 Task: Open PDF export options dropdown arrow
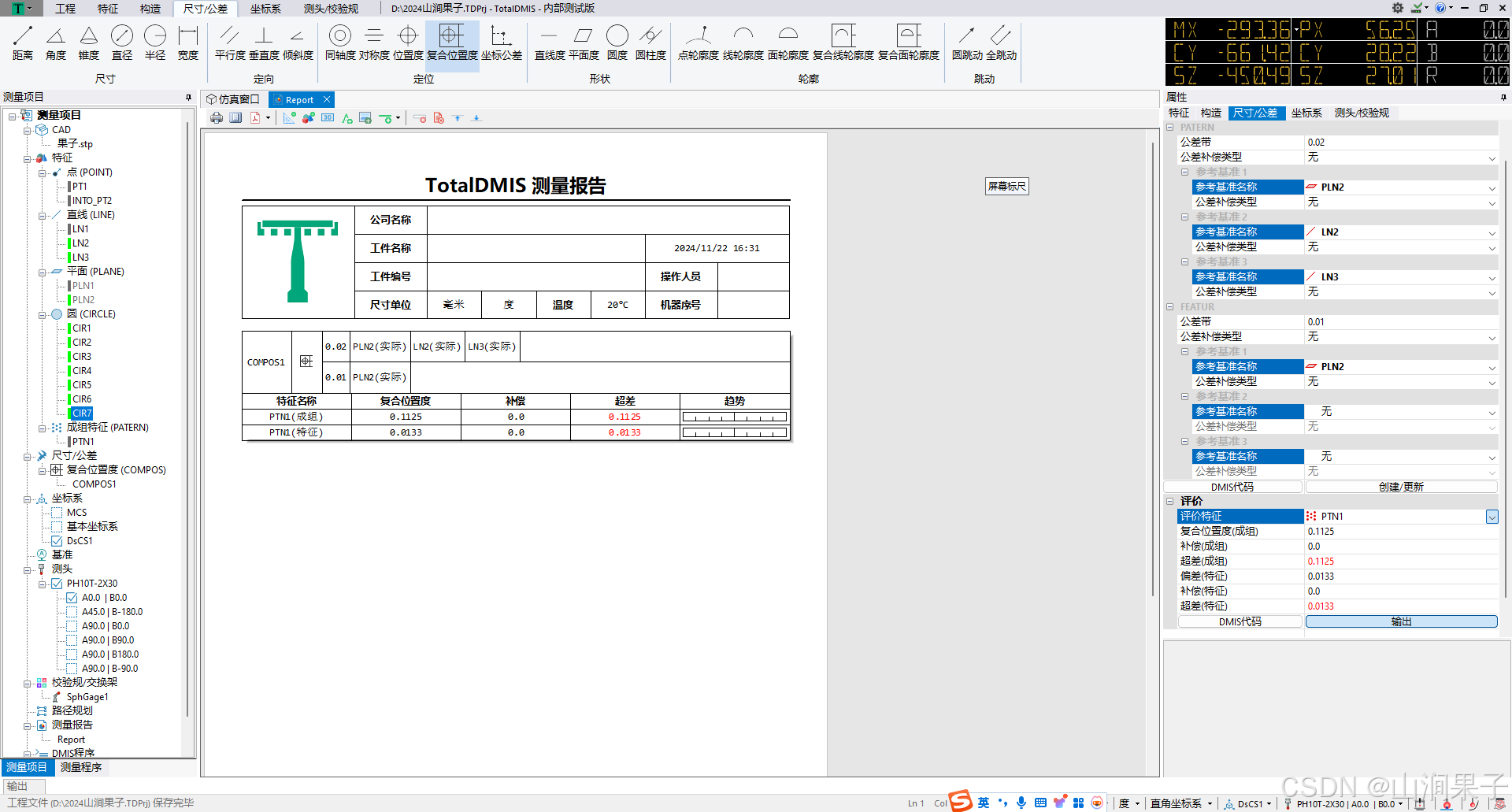point(269,118)
